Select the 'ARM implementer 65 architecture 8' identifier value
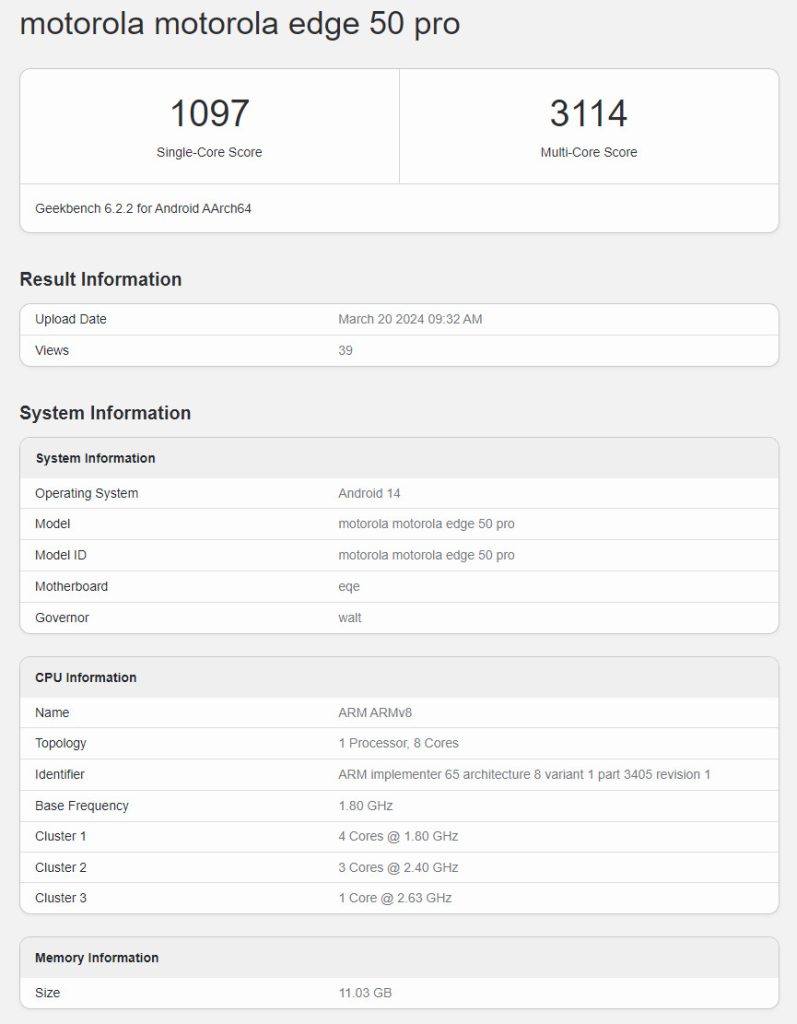This screenshot has height=1024, width=797. pos(524,775)
